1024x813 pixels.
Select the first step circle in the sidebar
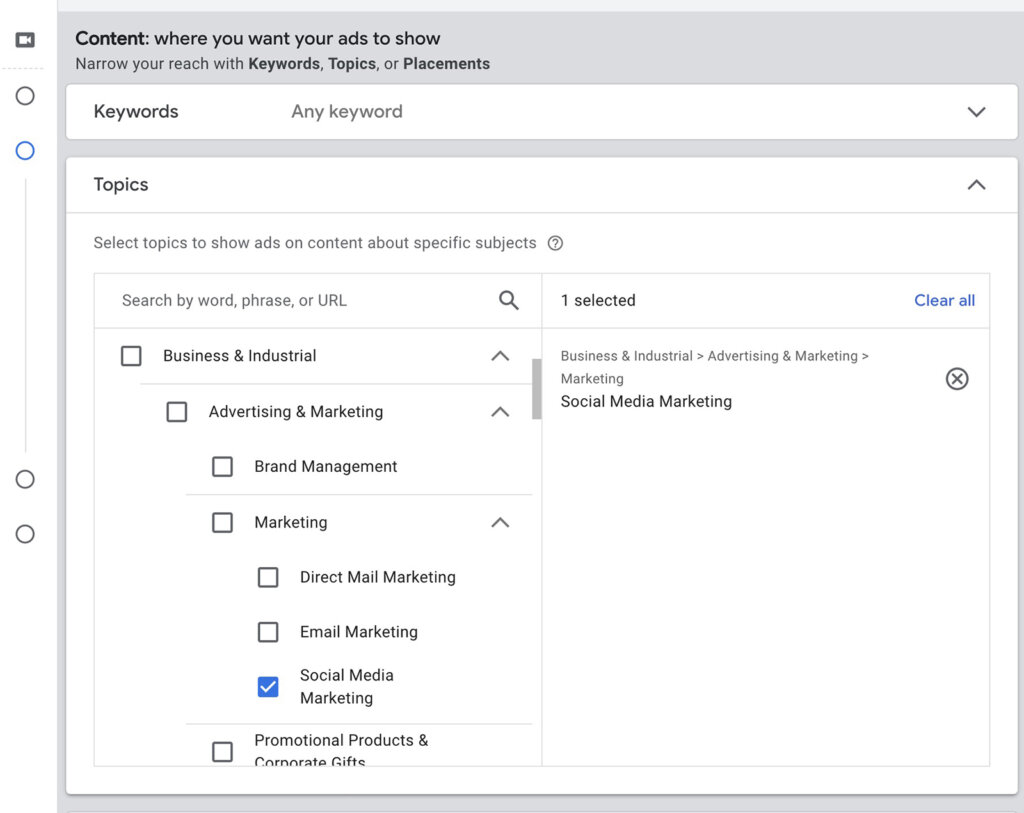(x=25, y=96)
